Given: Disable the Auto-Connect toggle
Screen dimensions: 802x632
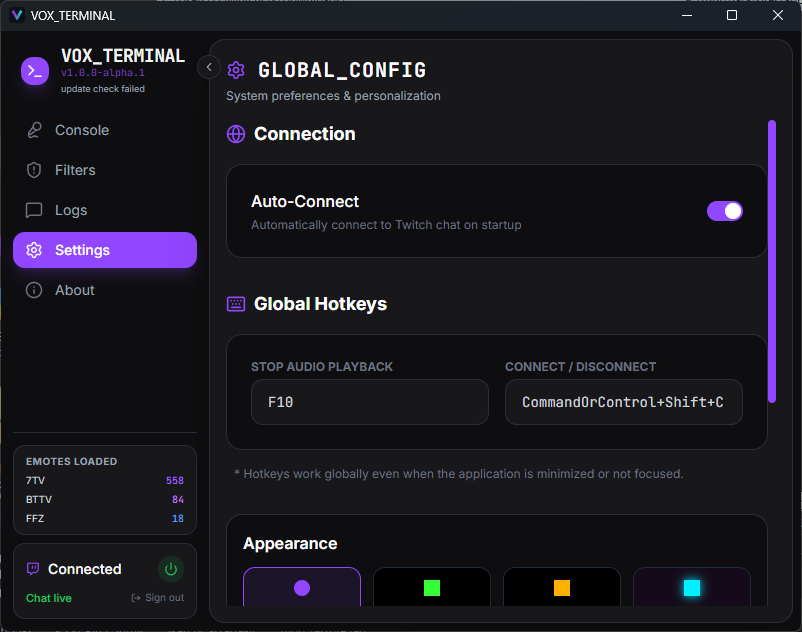Looking at the screenshot, I should click(x=725, y=211).
